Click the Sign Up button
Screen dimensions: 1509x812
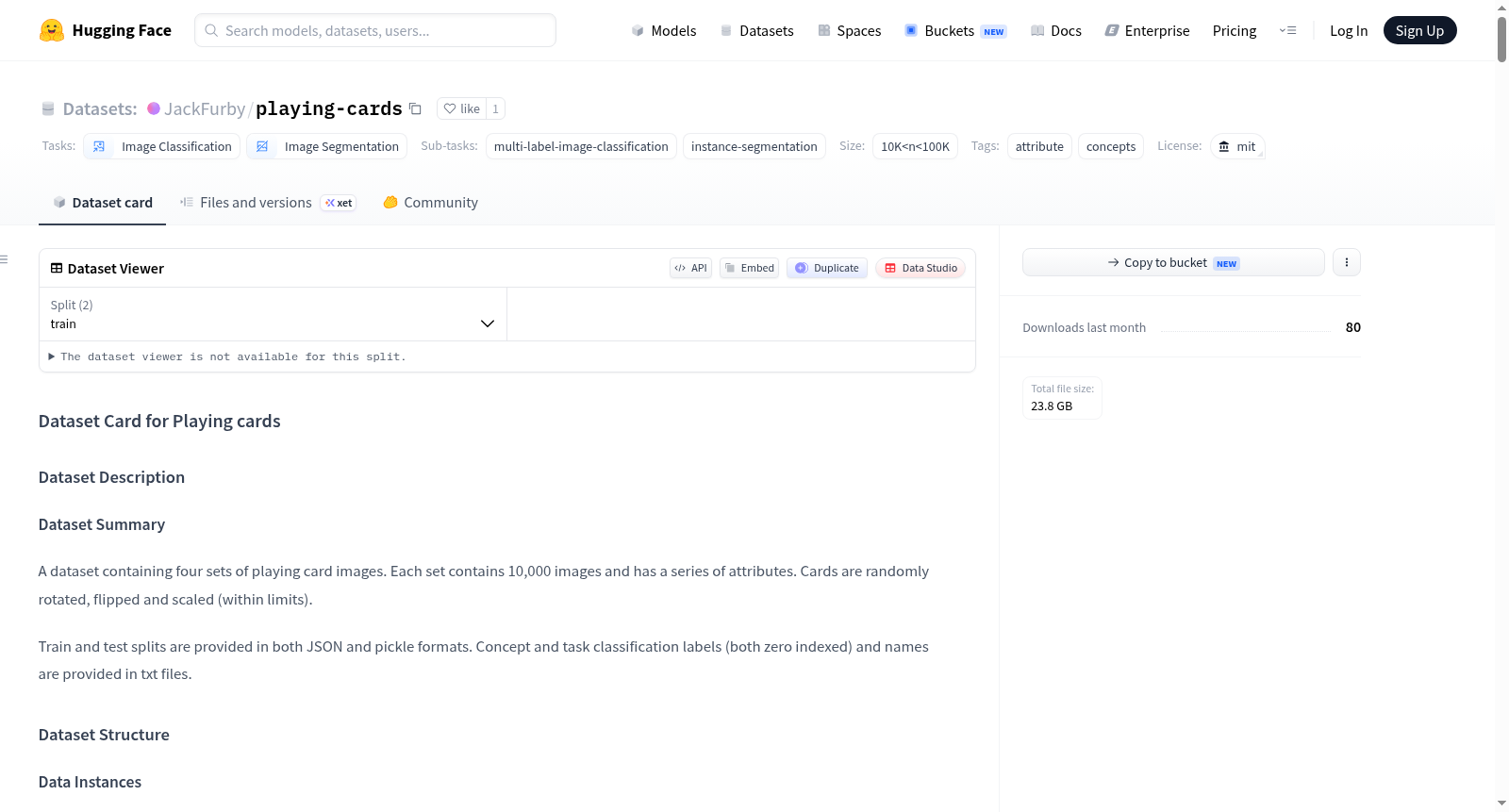coord(1419,30)
